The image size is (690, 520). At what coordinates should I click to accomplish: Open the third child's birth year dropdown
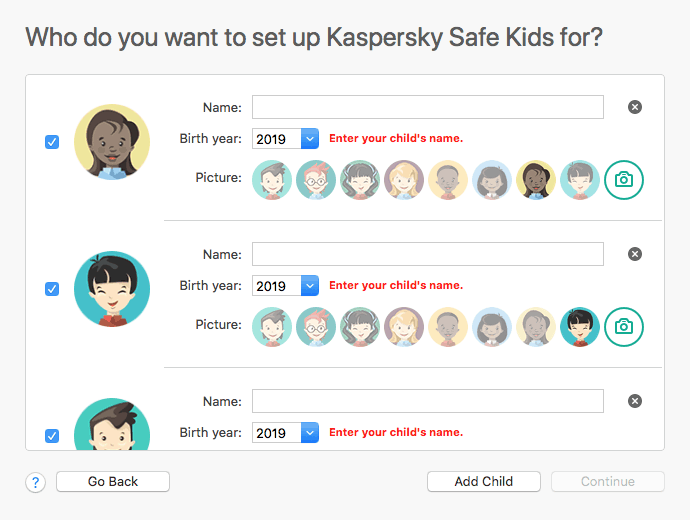285,433
